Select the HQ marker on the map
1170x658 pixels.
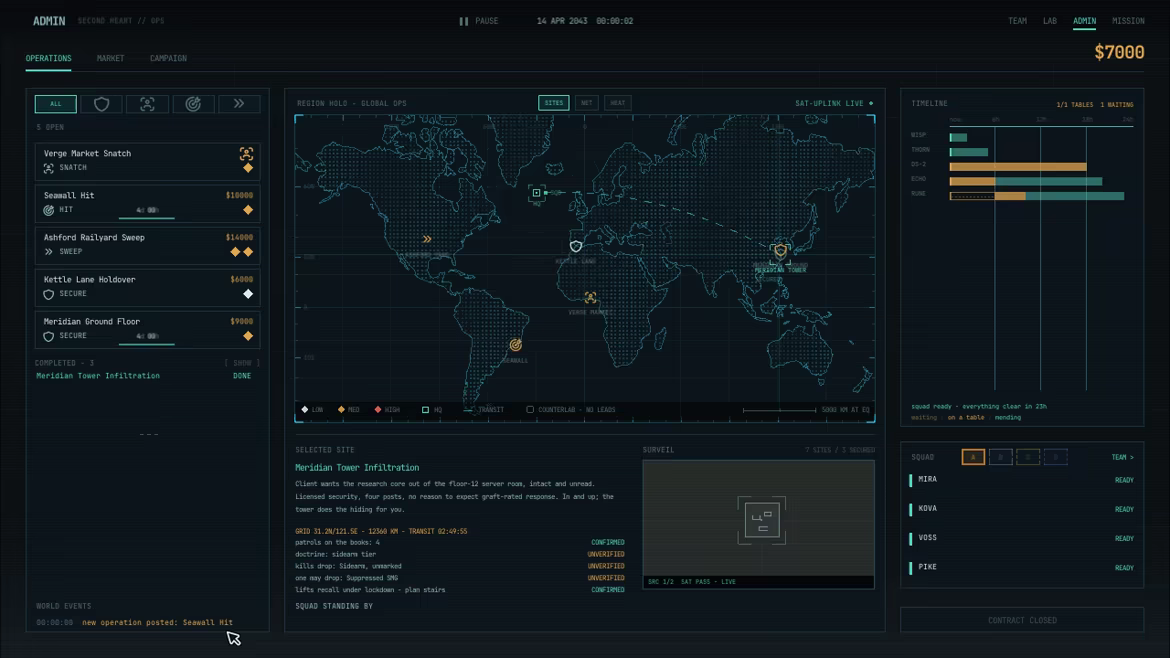pos(536,193)
